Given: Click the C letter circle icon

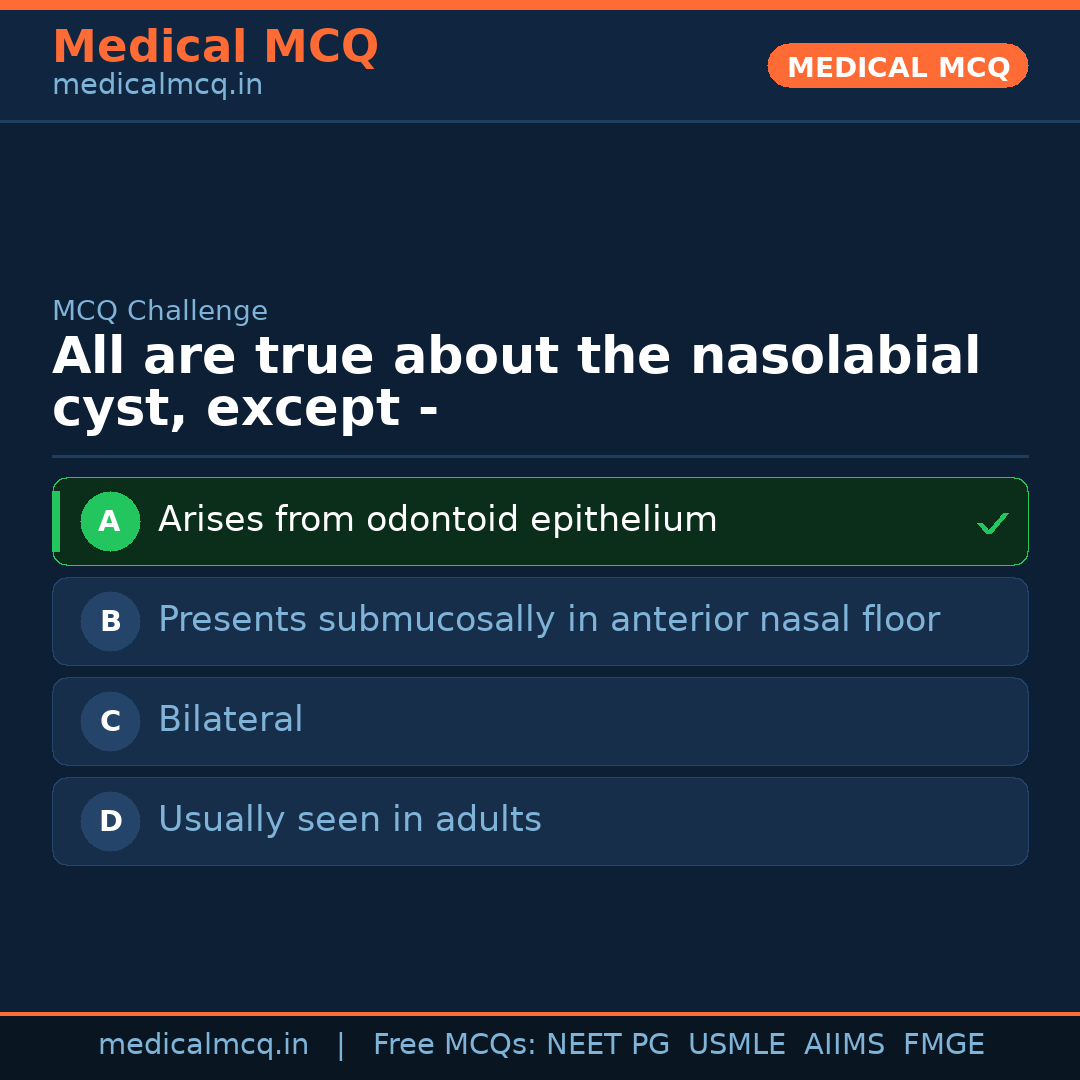Looking at the screenshot, I should point(110,721).
